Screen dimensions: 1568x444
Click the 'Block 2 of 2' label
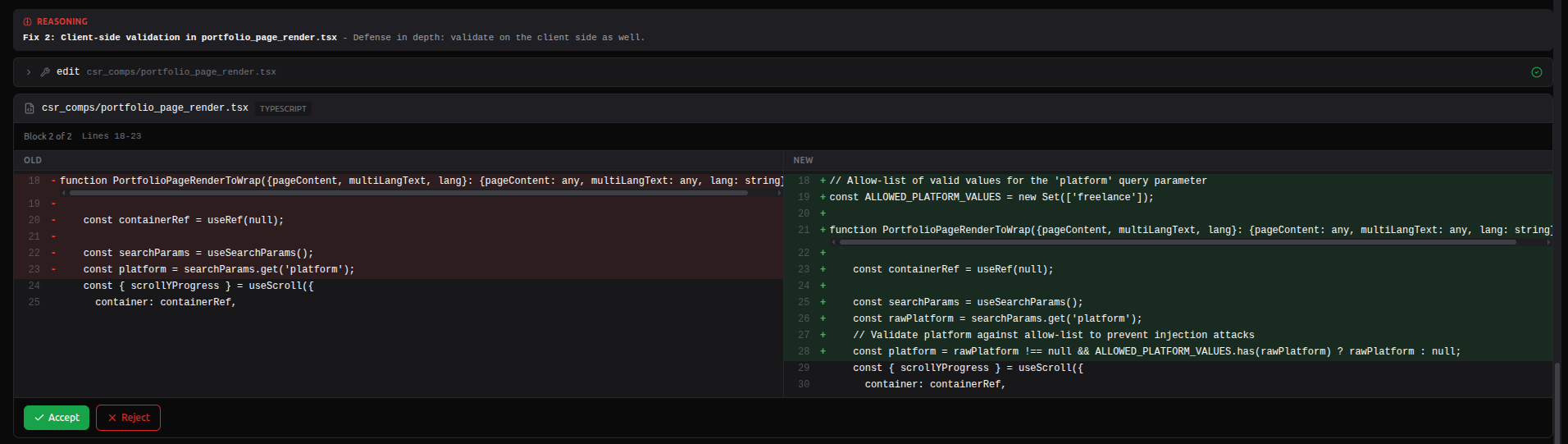click(x=48, y=136)
